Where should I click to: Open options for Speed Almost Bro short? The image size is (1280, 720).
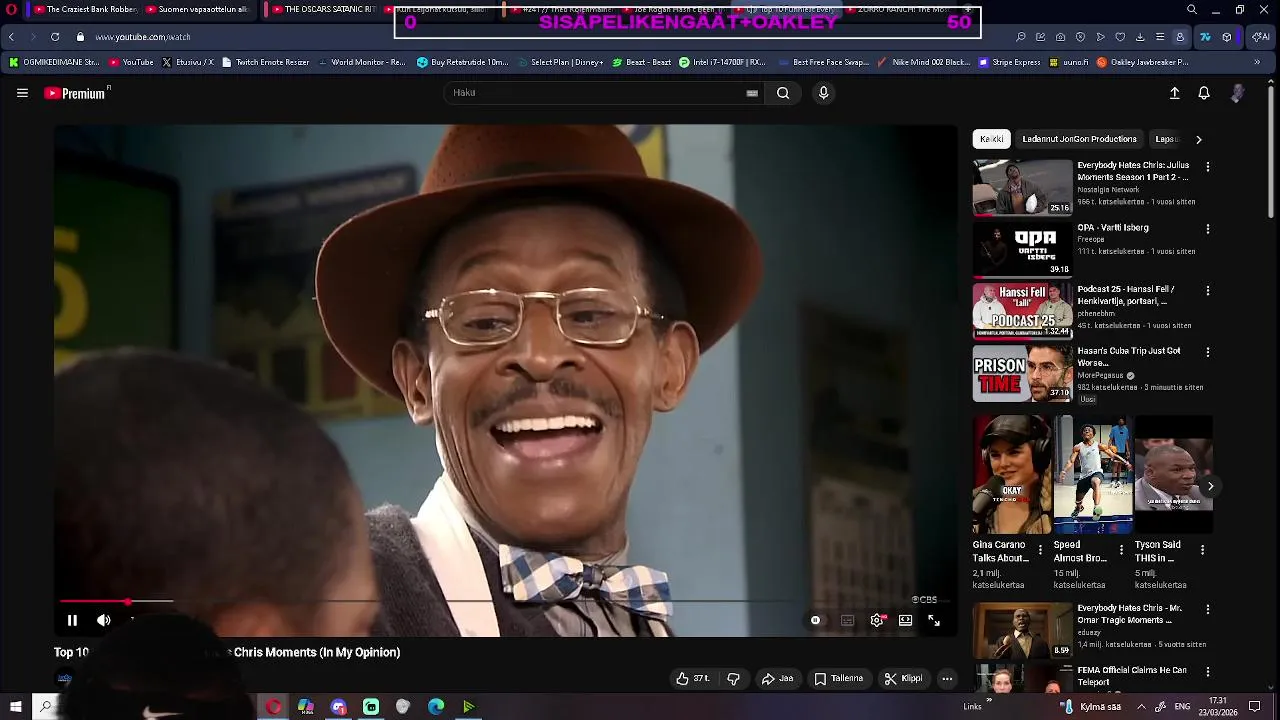click(1121, 550)
